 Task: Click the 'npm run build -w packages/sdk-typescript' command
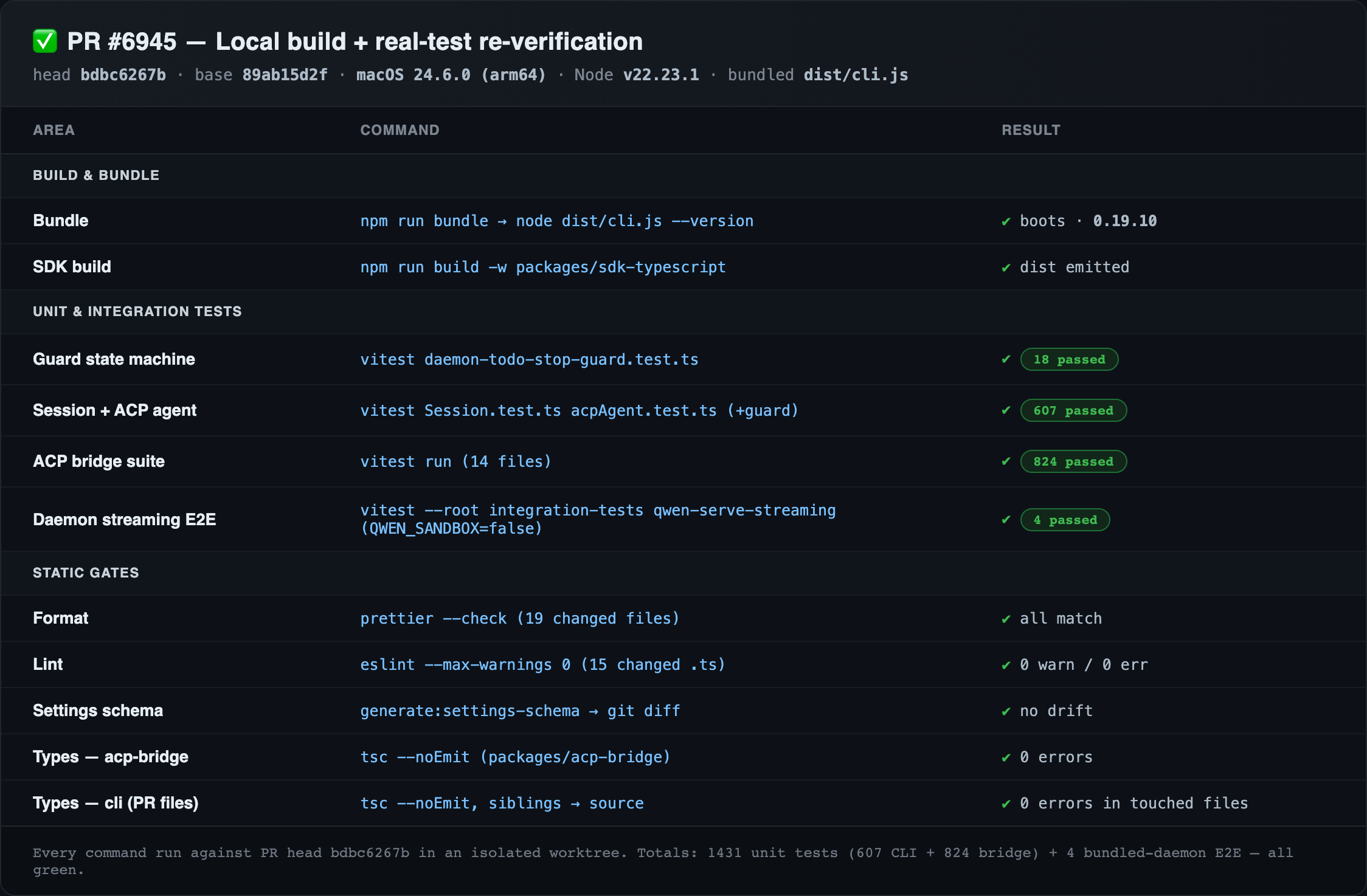pos(543,267)
